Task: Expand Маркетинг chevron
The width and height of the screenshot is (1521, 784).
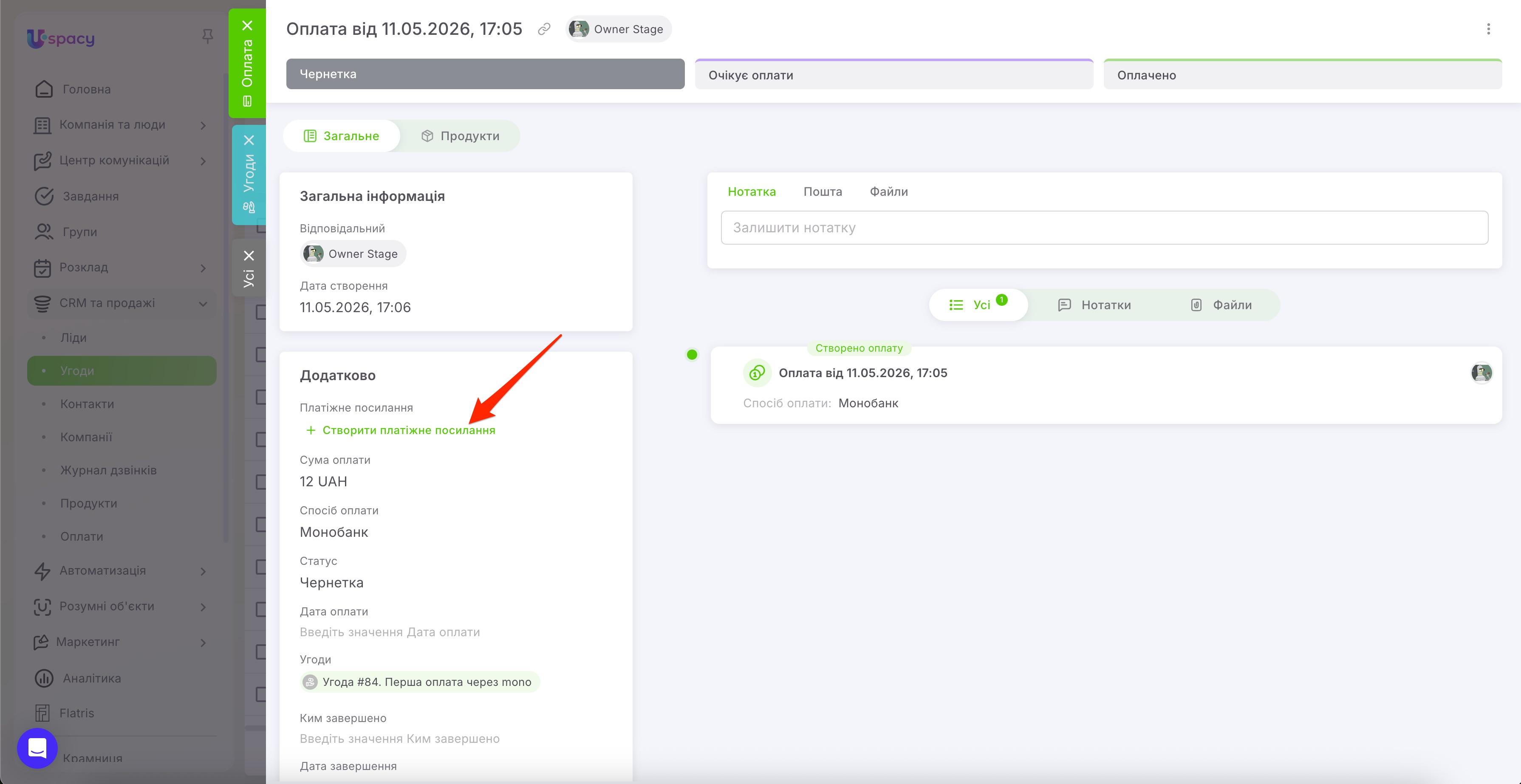Action: [x=203, y=642]
